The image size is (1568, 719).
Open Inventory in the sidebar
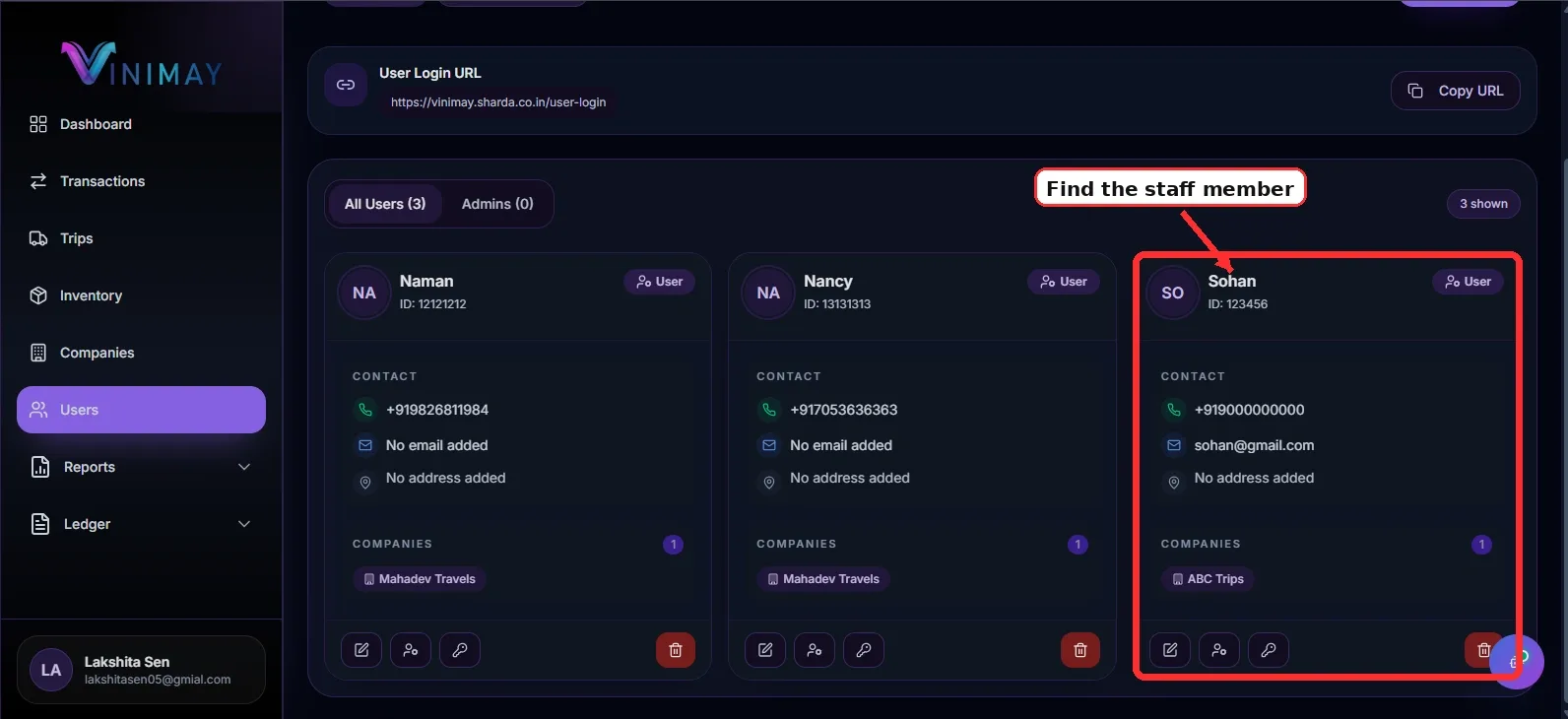pyautogui.click(x=141, y=295)
